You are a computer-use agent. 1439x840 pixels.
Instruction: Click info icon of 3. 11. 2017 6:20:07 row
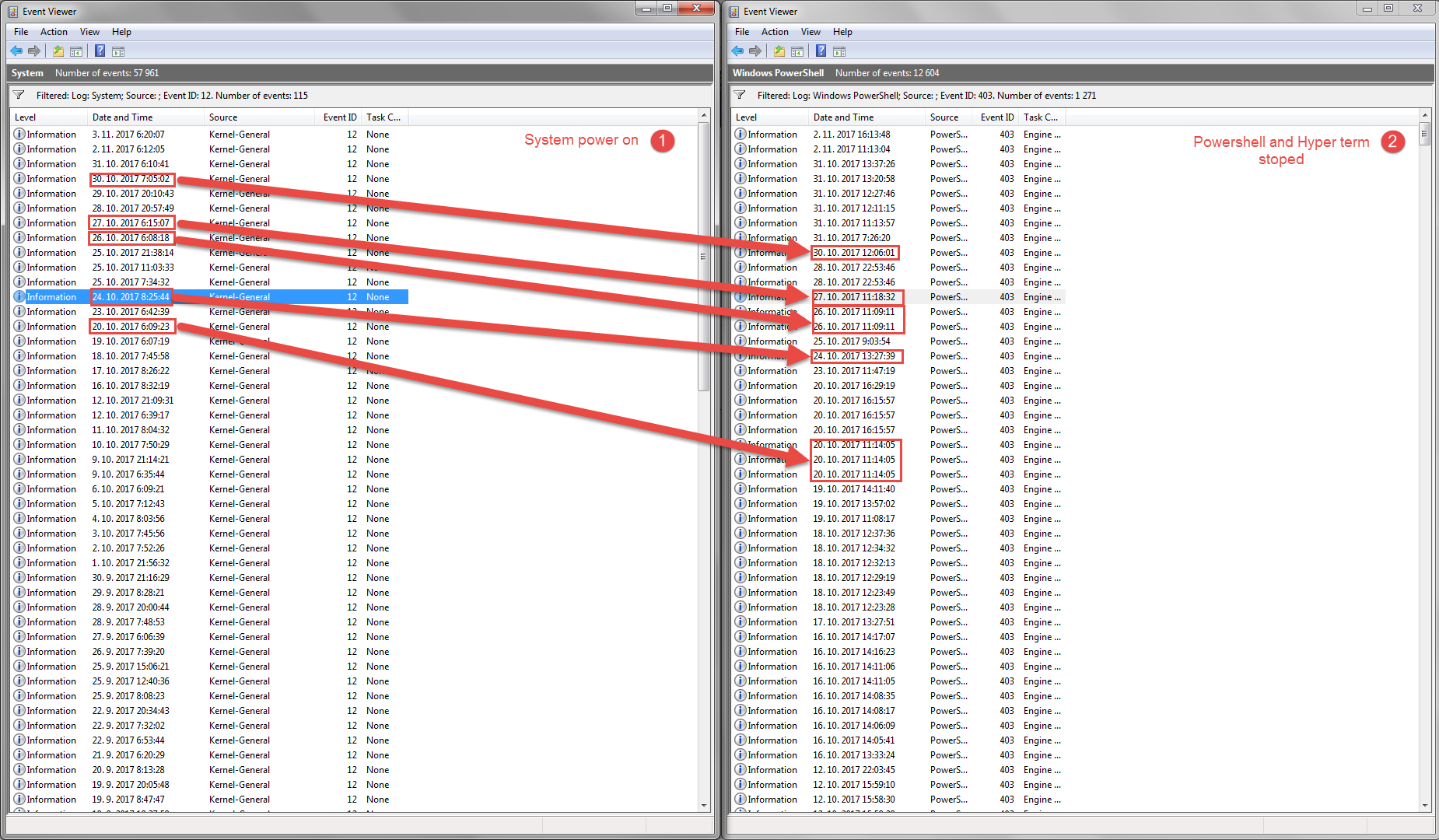(x=19, y=135)
